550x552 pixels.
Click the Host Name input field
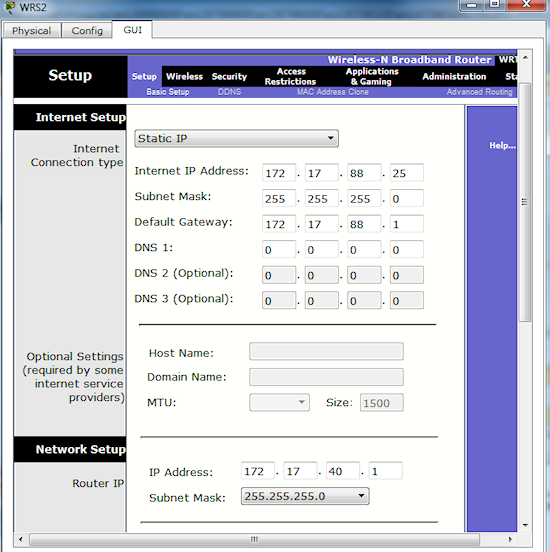pos(326,351)
